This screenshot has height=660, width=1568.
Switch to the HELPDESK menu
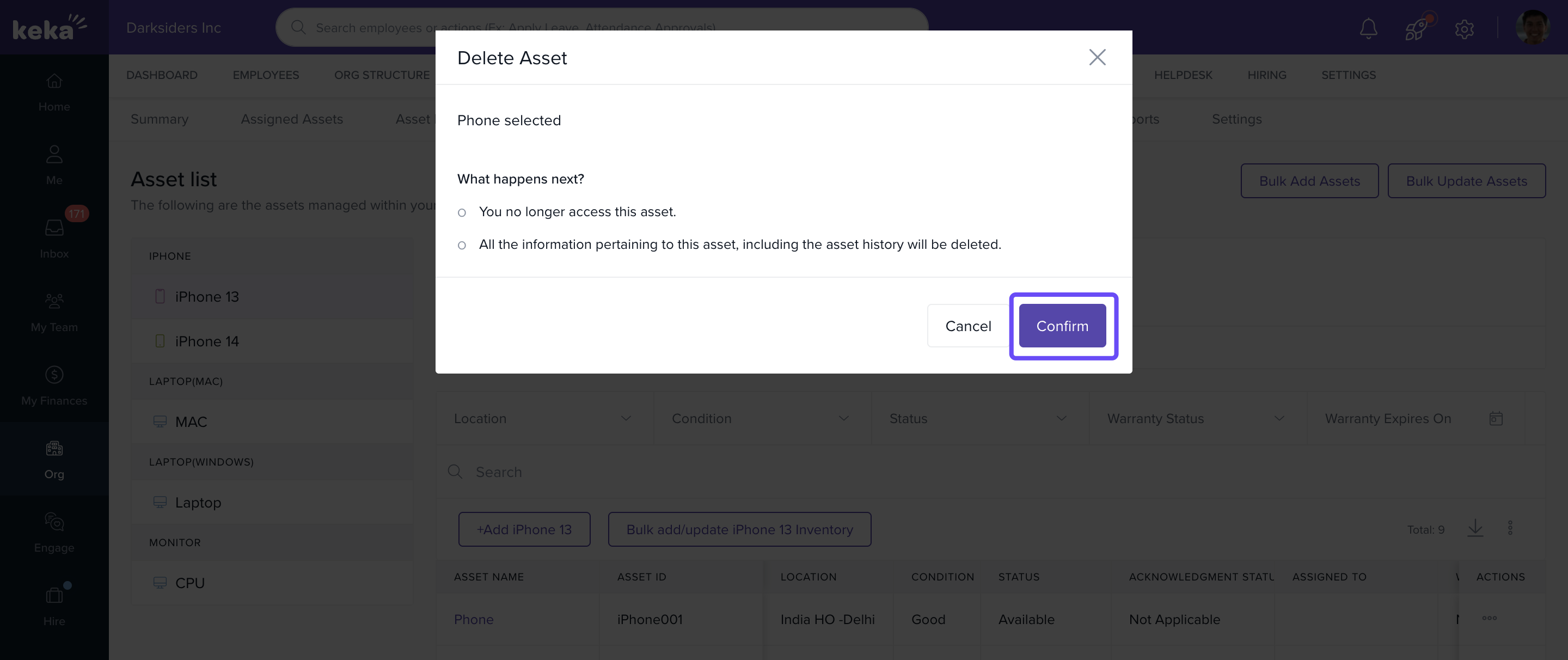pos(1183,75)
